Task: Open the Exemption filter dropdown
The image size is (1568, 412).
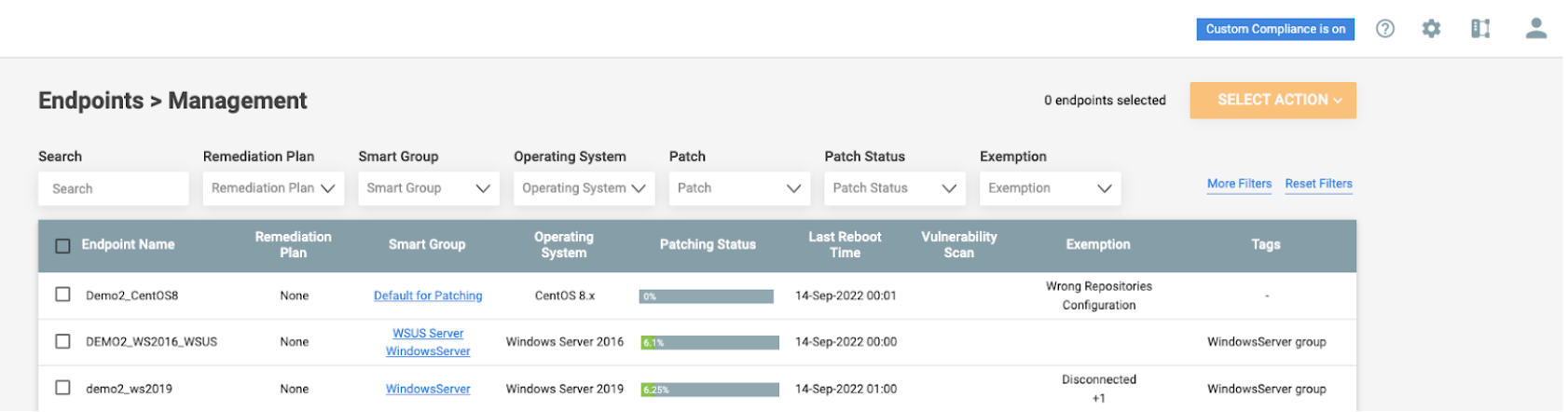Action: pyautogui.click(x=1051, y=188)
